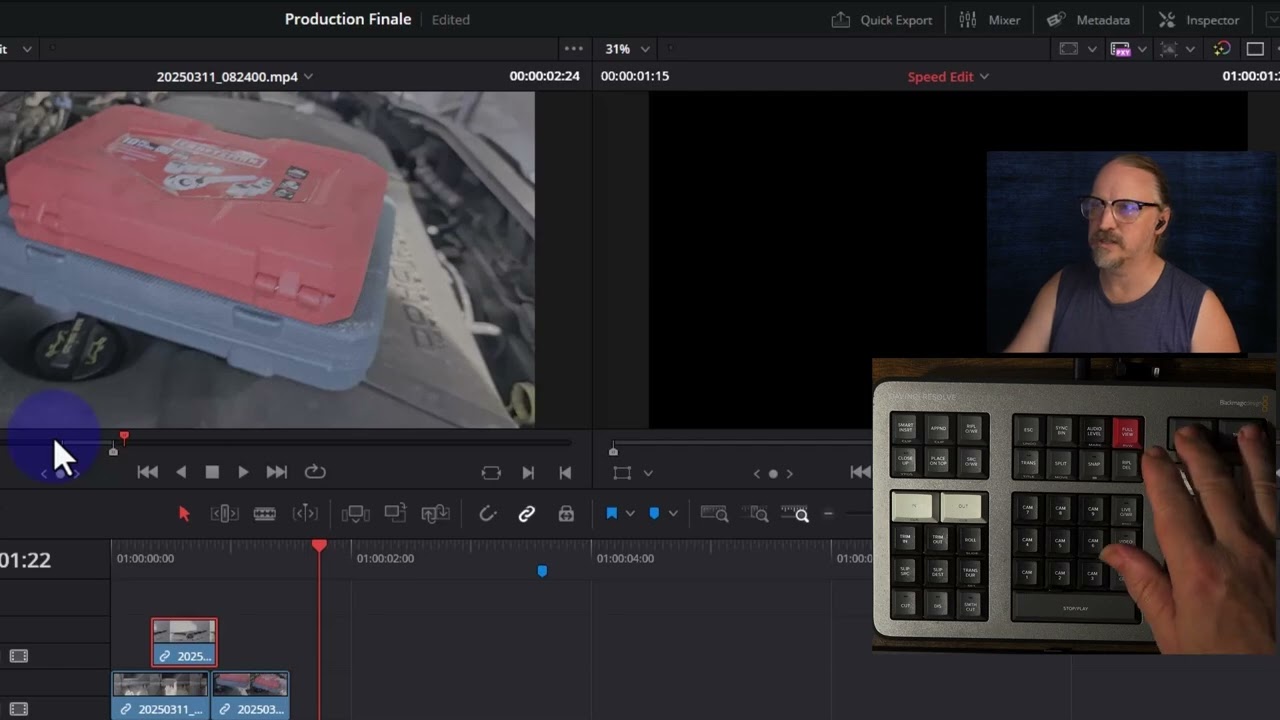The width and height of the screenshot is (1280, 720).
Task: Click the detail zoom icon
Action: [758, 514]
